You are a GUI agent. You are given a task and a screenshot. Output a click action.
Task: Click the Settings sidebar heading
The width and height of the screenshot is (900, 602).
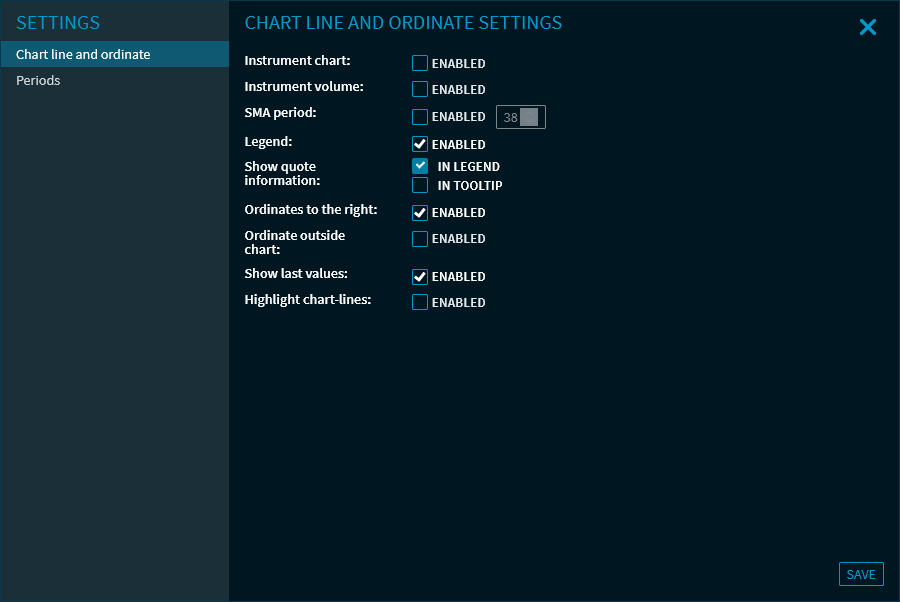click(58, 23)
